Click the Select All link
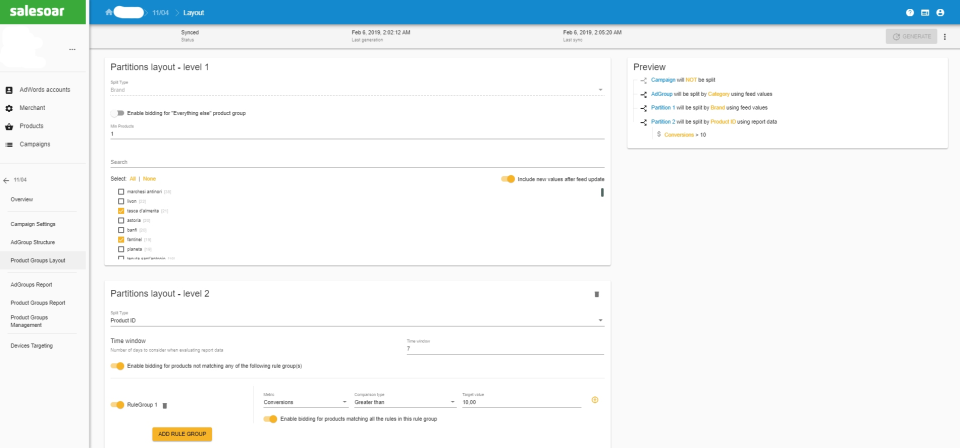Image resolution: width=960 pixels, height=448 pixels. [x=133, y=179]
